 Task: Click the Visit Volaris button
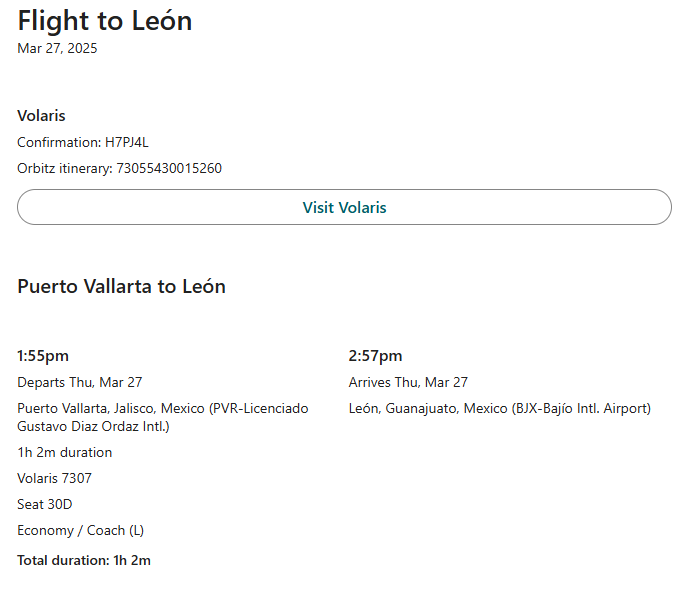pos(344,208)
